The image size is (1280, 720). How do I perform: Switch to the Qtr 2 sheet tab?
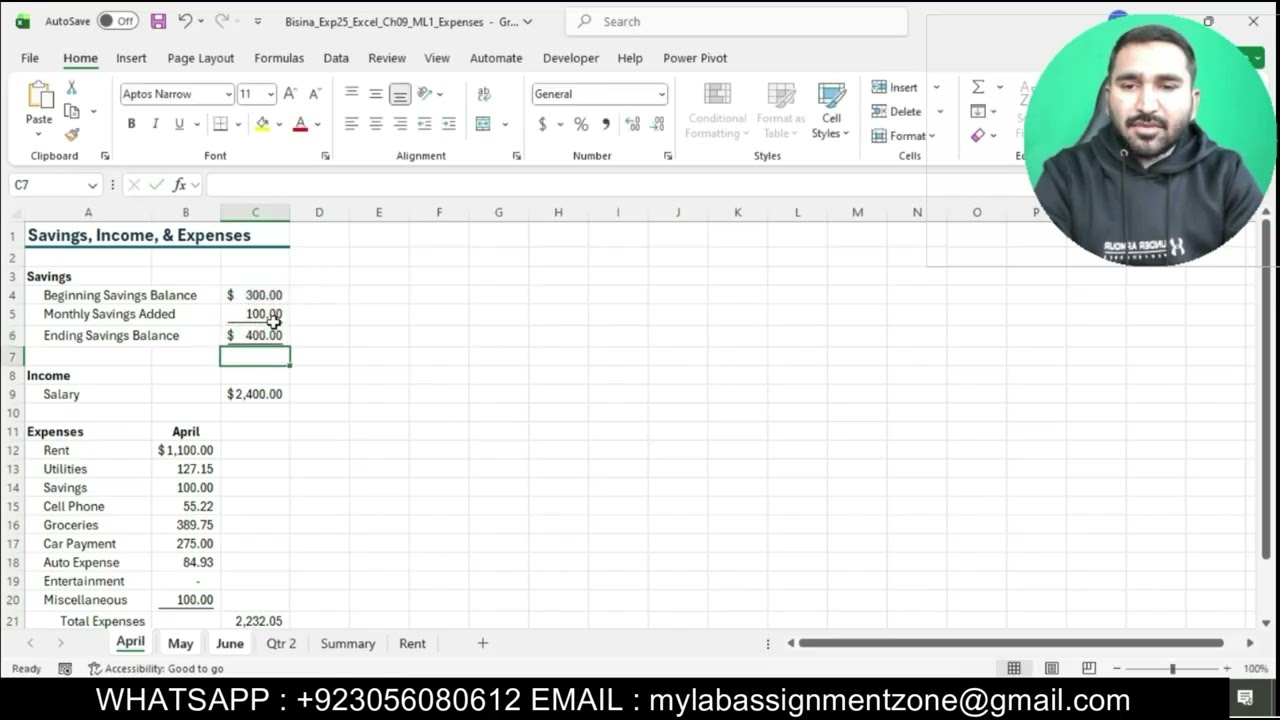click(x=281, y=644)
